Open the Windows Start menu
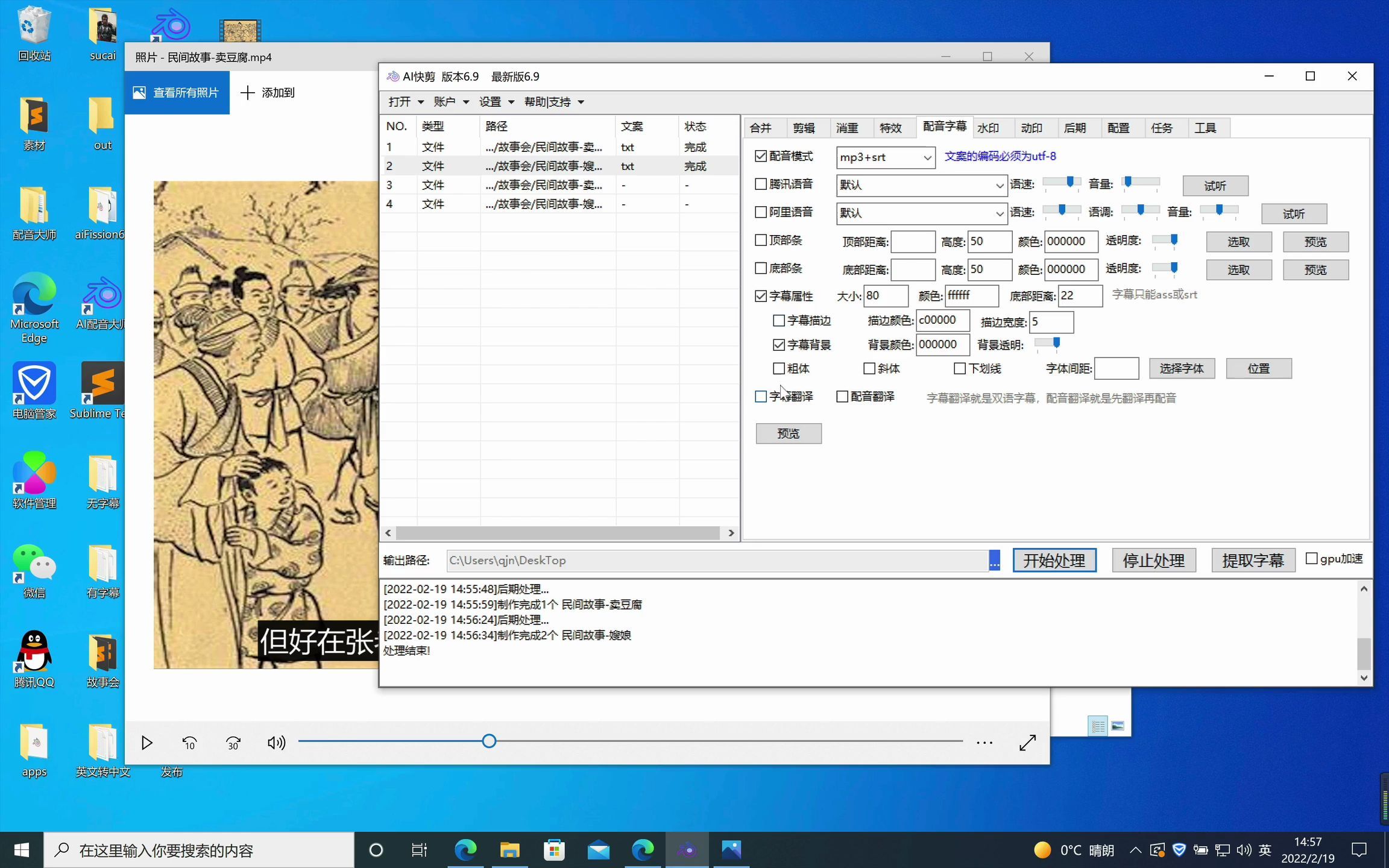The image size is (1389, 868). 22,850
